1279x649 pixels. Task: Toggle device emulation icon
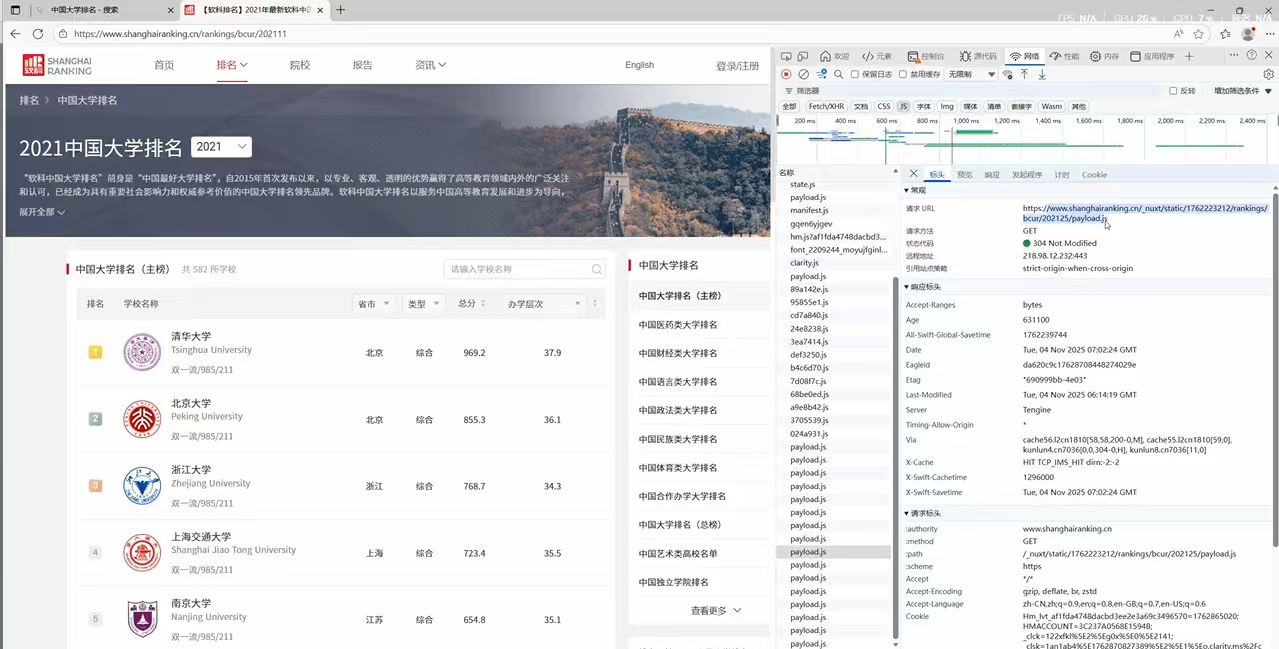coord(804,56)
